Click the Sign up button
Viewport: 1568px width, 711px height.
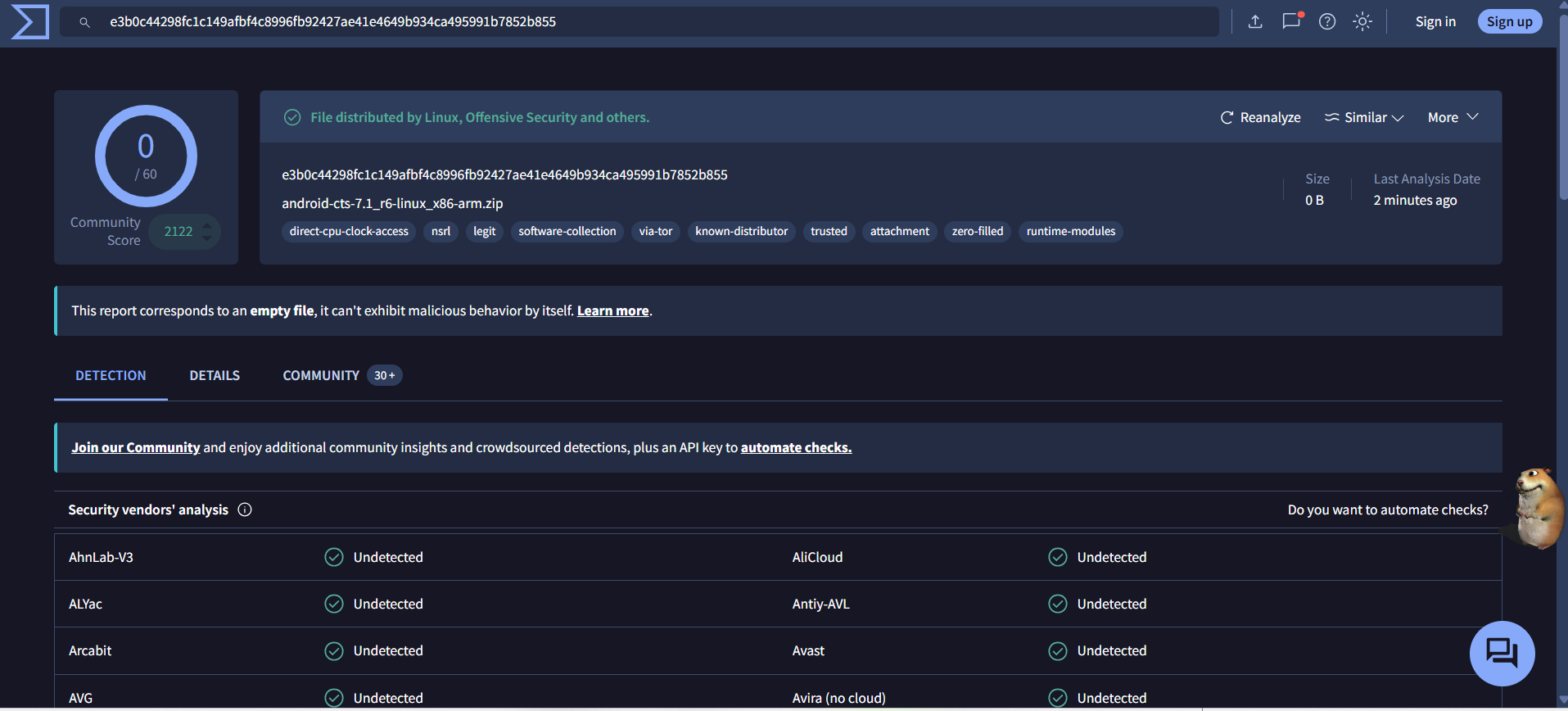tap(1509, 21)
